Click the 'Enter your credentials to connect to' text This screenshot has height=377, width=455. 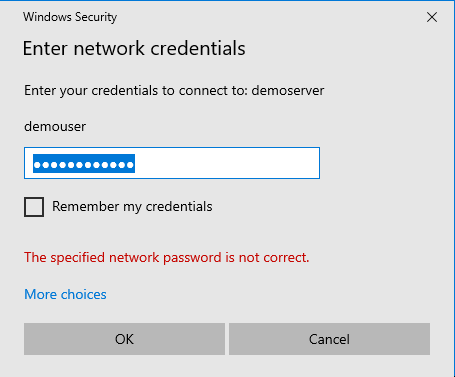coord(136,91)
